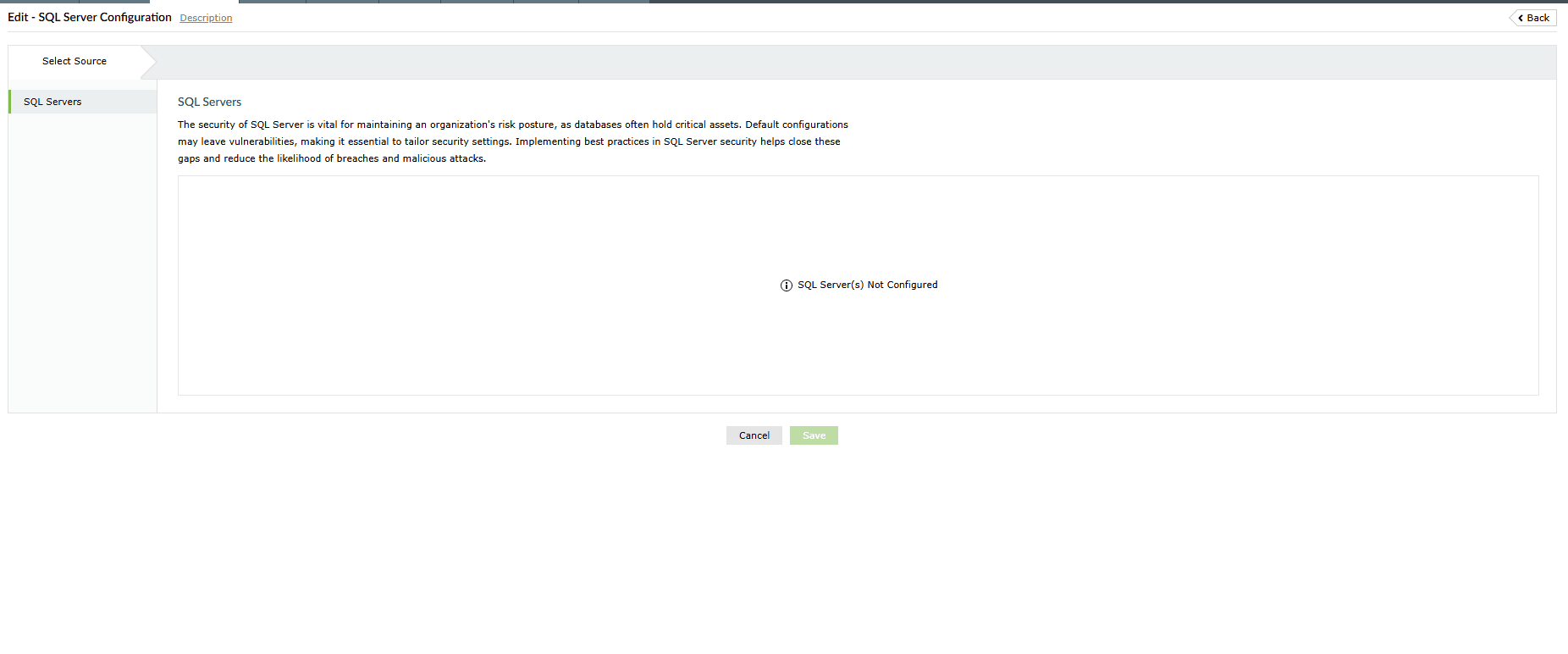Screen dimensions: 1568x654
Task: Click the SQL Server security description paragraph
Action: point(513,141)
